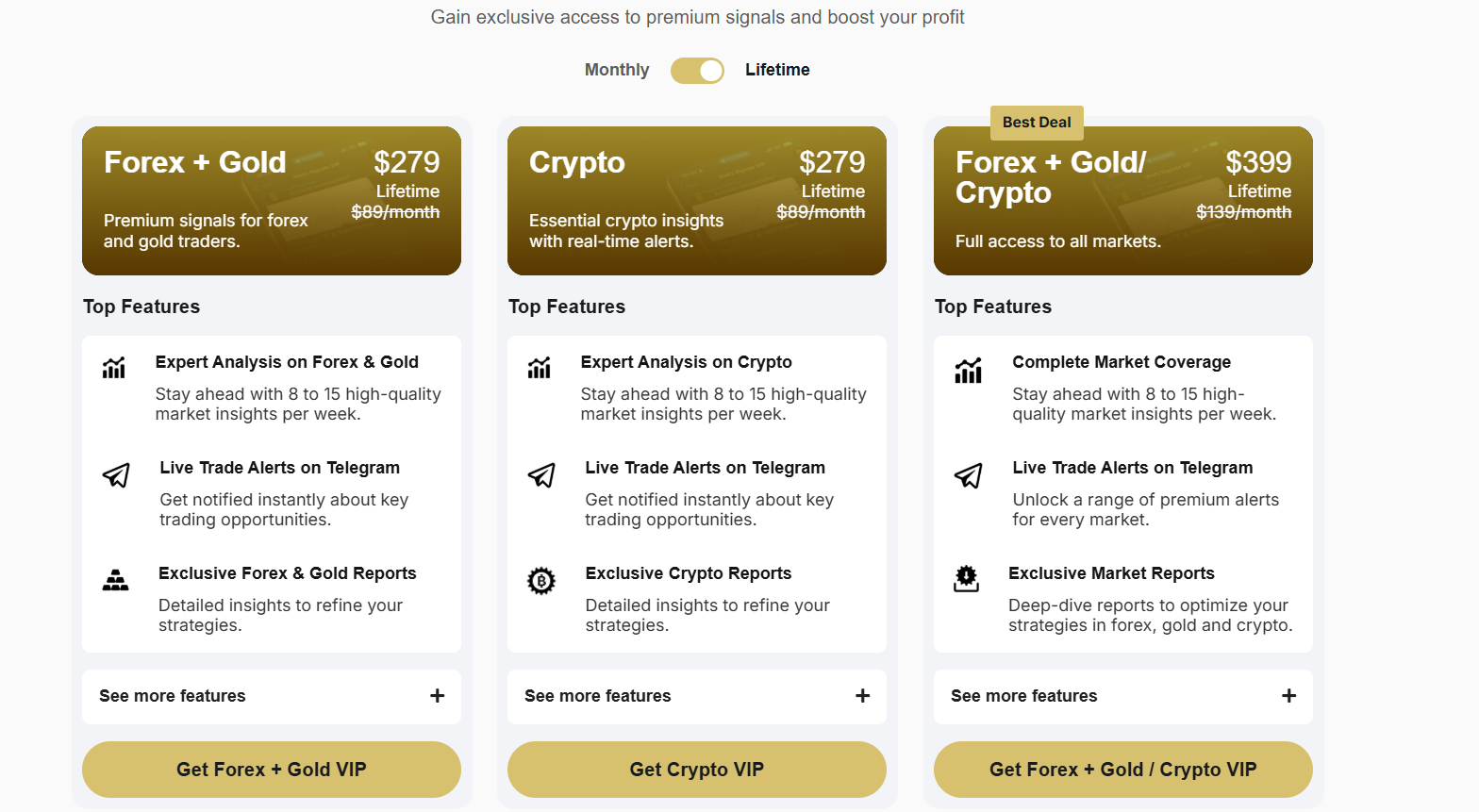Click the page scrollbar on the right edge

pyautogui.click(x=1473, y=406)
